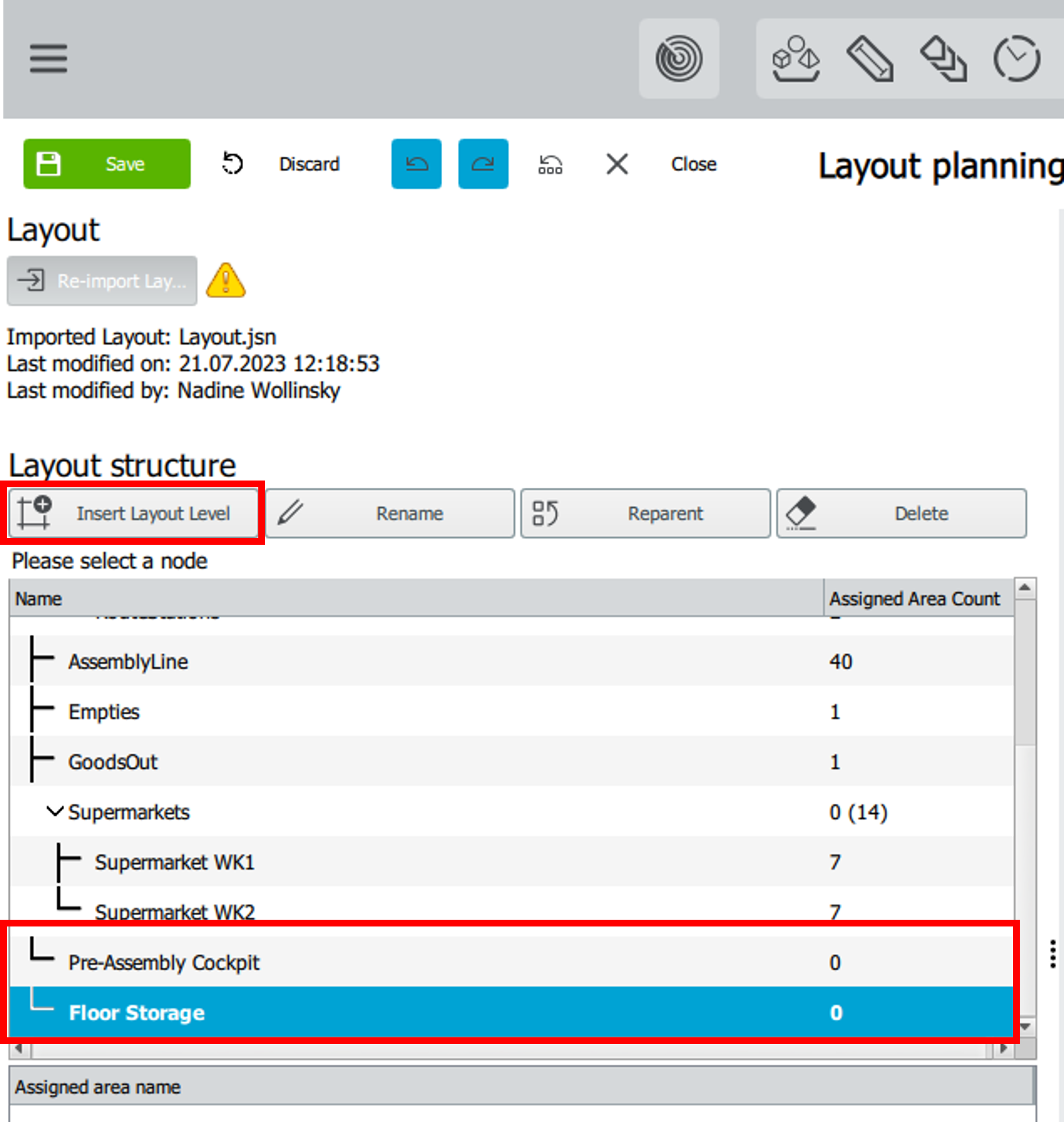Viewport: 1064px width, 1122px height.
Task: Save the layout with green Save button
Action: 107,164
